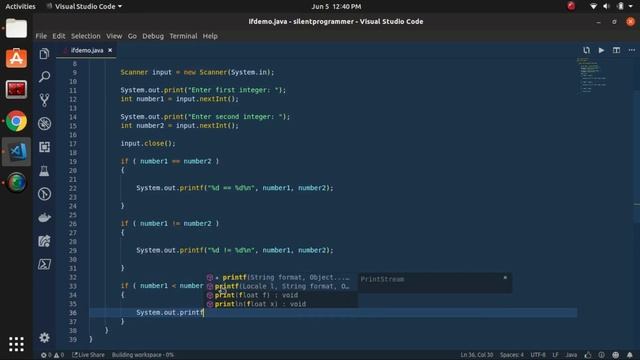640x360 pixels.
Task: Split the editor to the right
Action: (616, 50)
